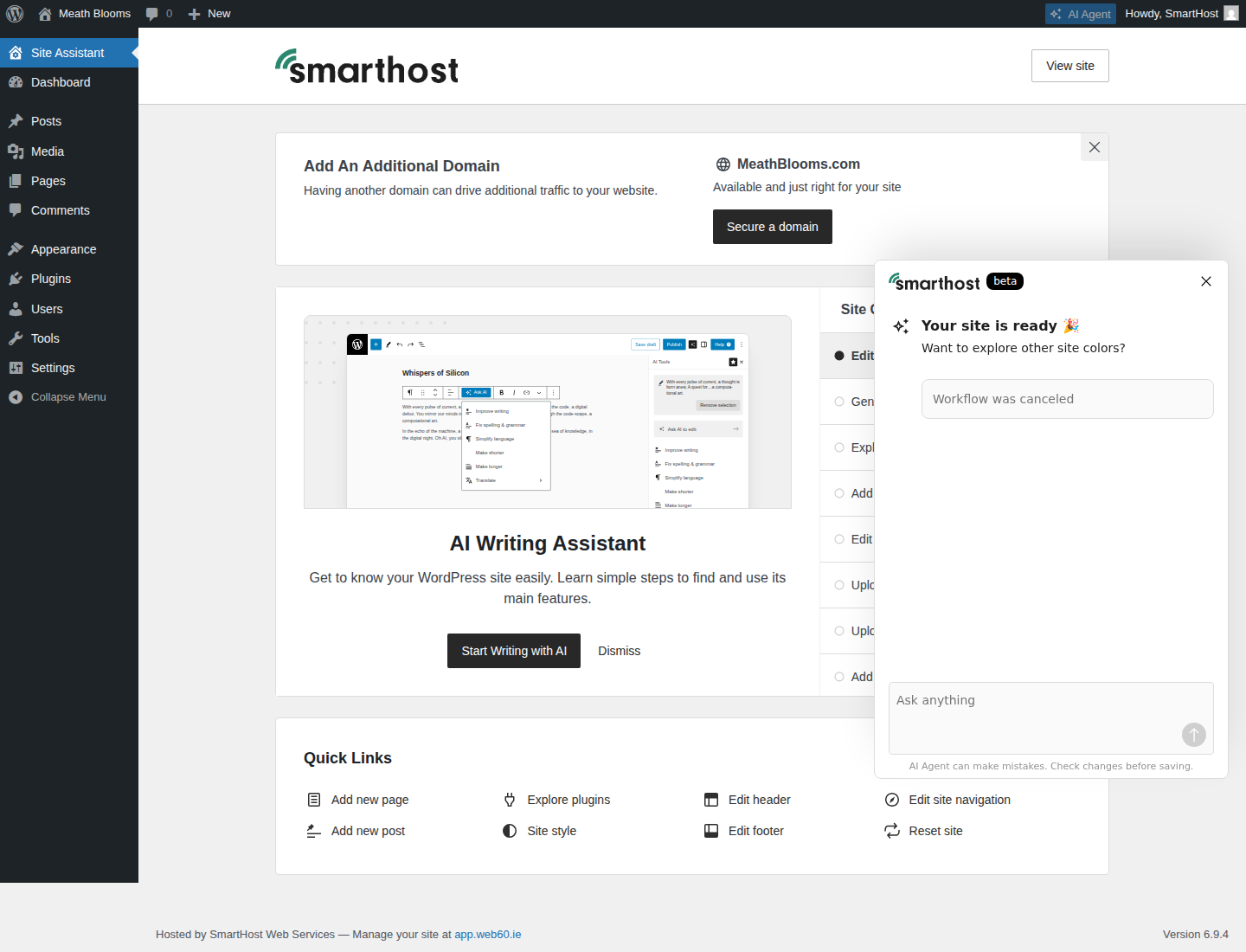
Task: Click the Explore plugins plug icon
Action: pyautogui.click(x=510, y=800)
